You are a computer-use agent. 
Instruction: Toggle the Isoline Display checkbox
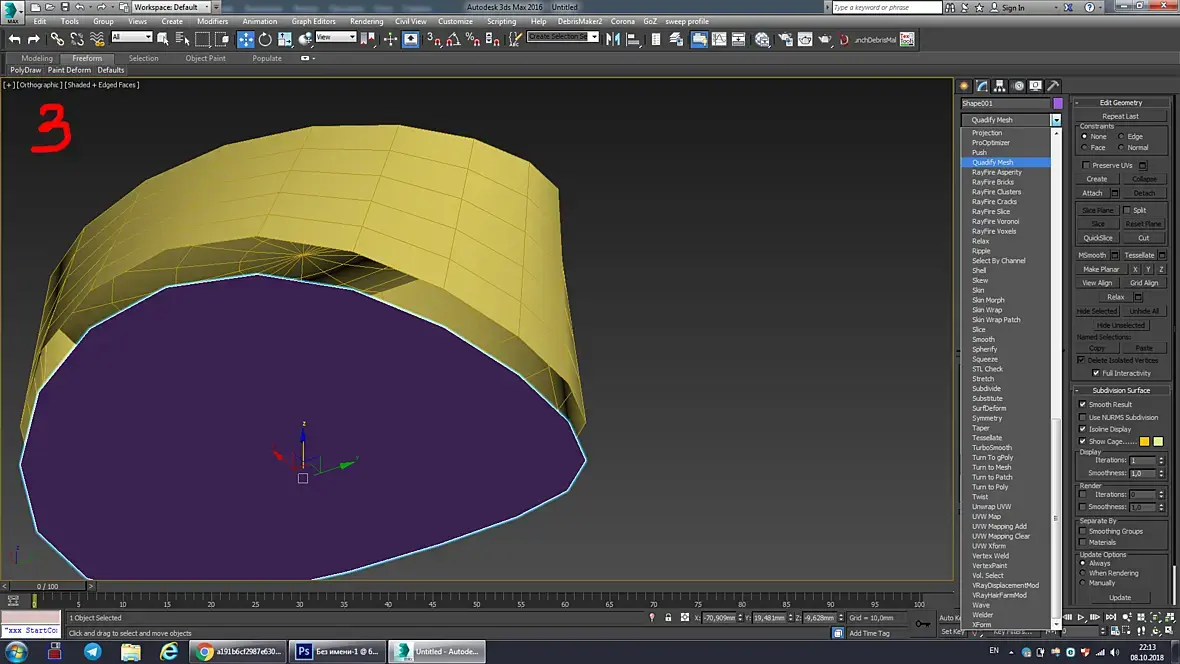click(1083, 429)
